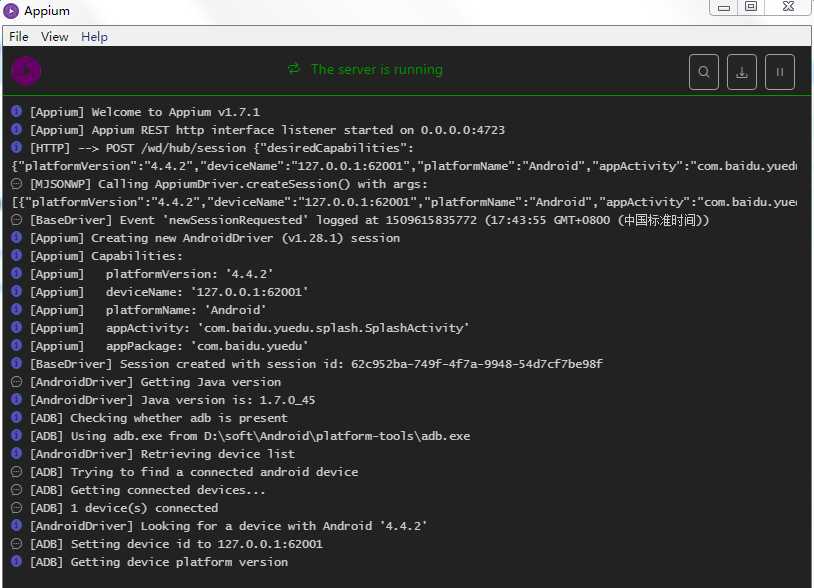
Task: Click the 'Creating new AndroidDriver (v1.28.1) session' log line
Action: pos(215,238)
